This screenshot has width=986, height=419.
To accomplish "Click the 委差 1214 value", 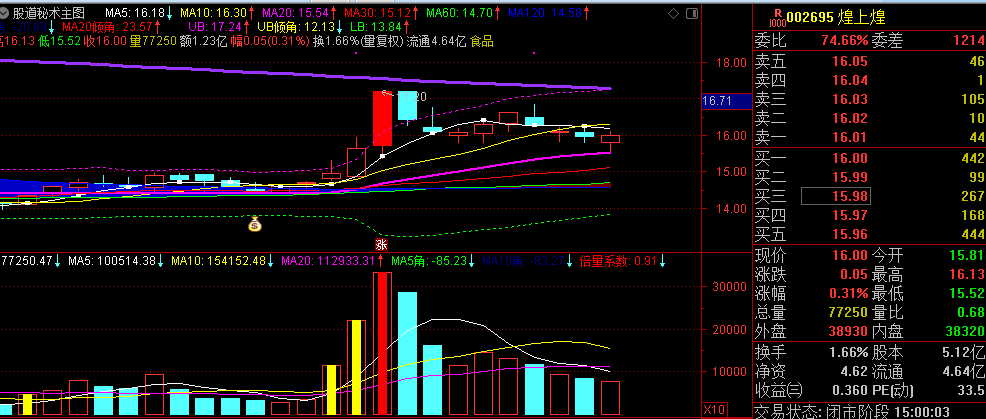I will click(x=968, y=41).
